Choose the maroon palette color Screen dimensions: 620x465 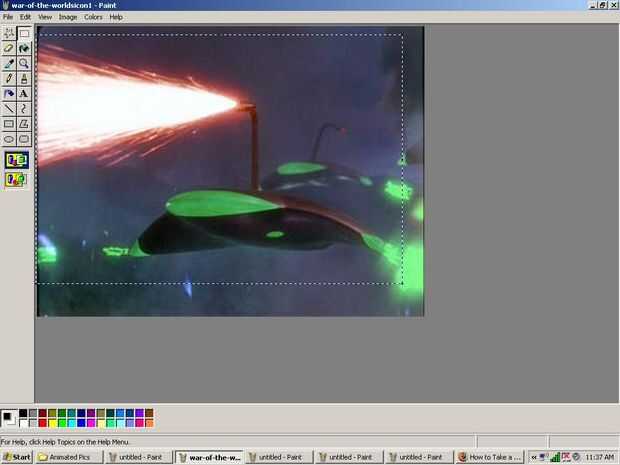pyautogui.click(x=43, y=414)
